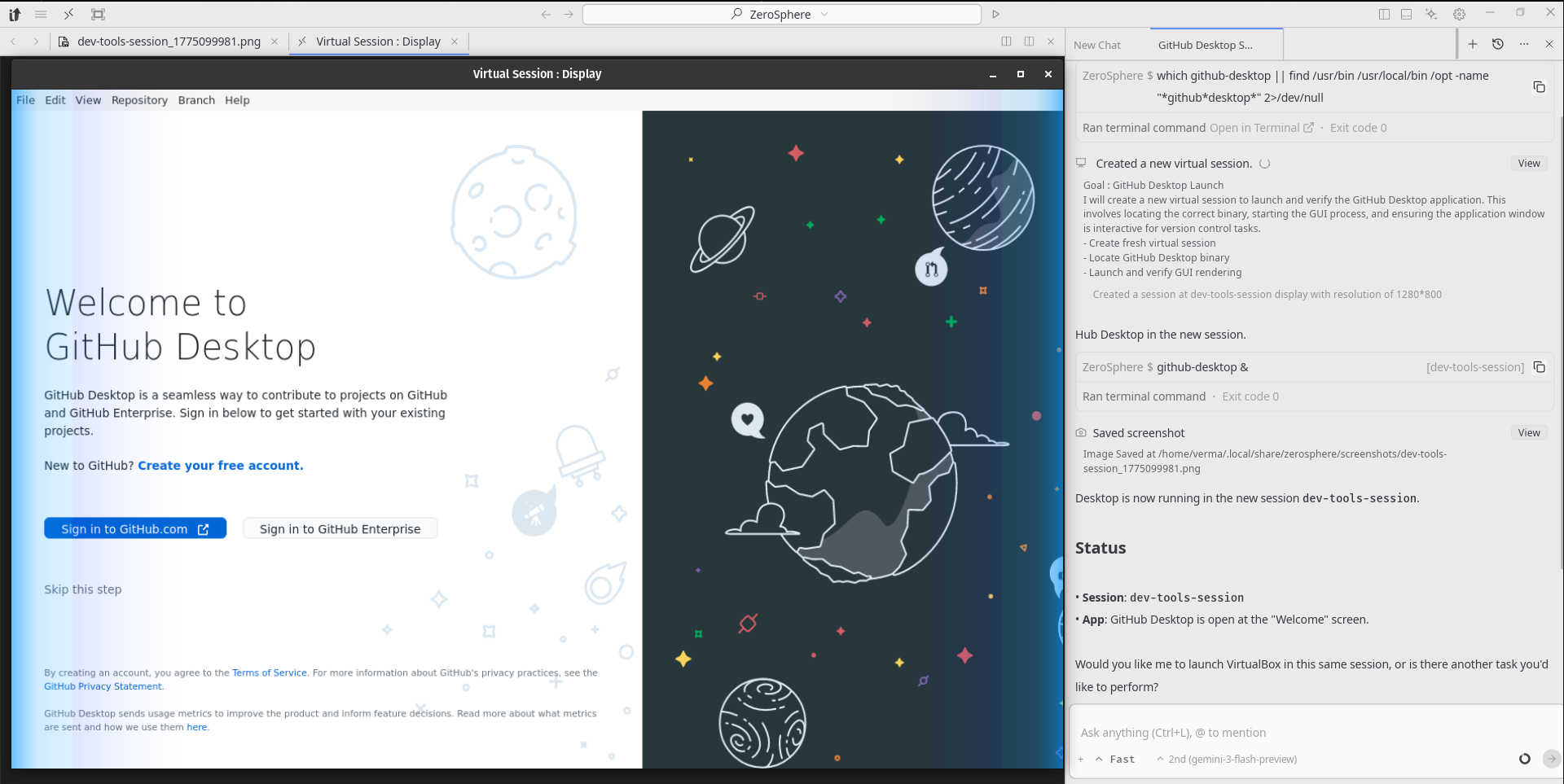1564x784 pixels.
Task: Click the run play icon next to search bar
Action: click(995, 14)
